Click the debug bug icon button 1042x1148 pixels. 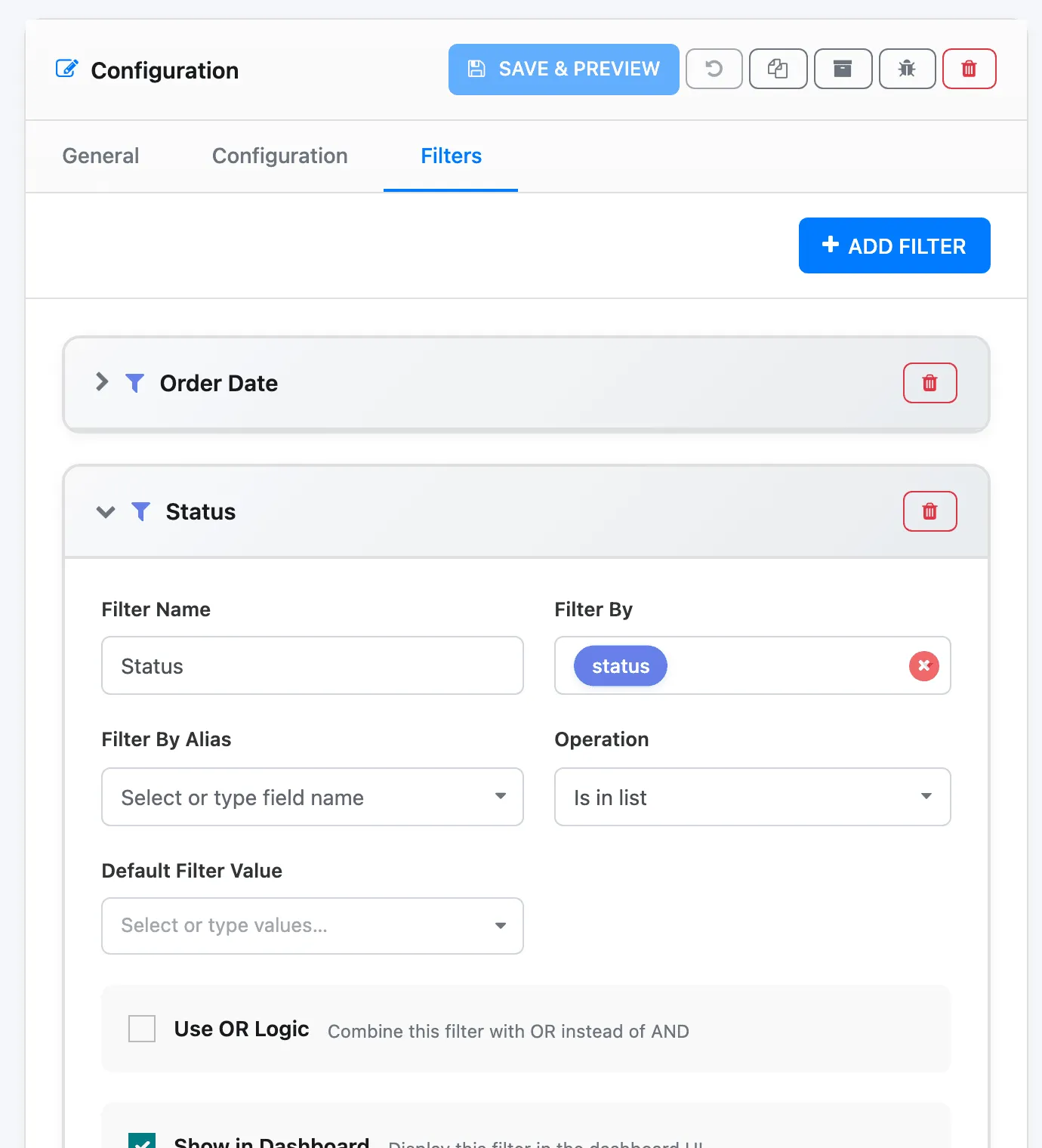point(908,69)
